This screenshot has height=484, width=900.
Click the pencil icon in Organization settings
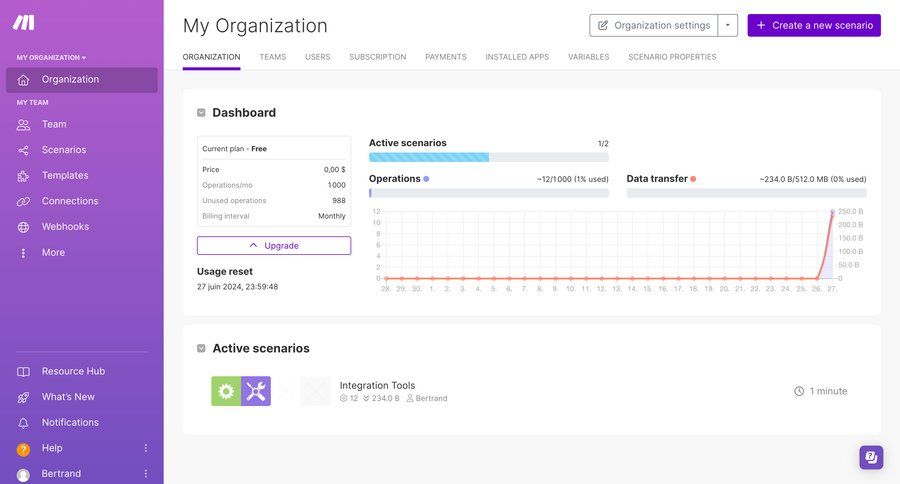tap(603, 25)
